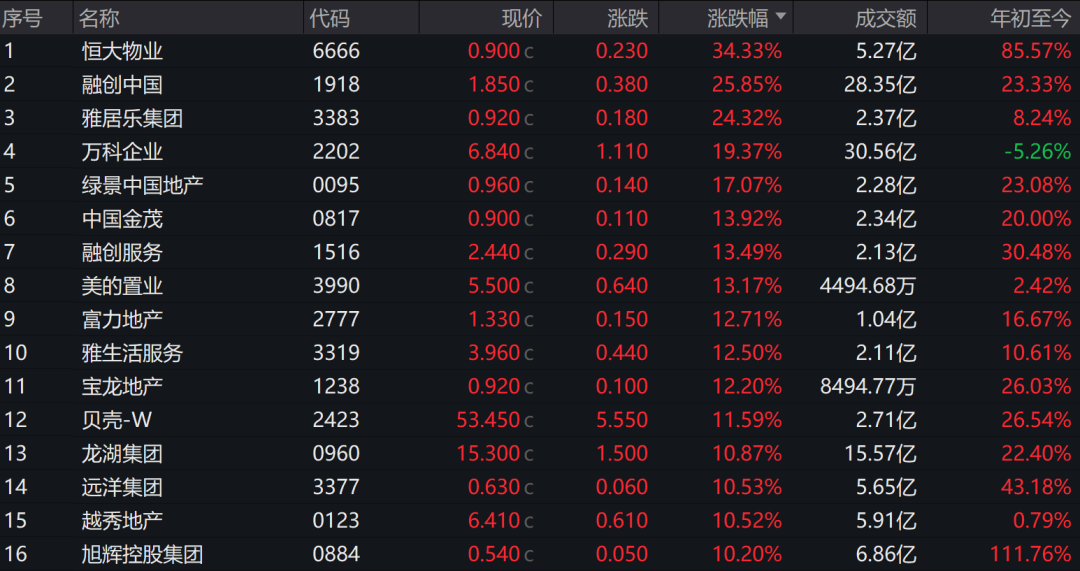Click 恒大物业 price 0.900
This screenshot has height=571, width=1080.
[x=493, y=51]
